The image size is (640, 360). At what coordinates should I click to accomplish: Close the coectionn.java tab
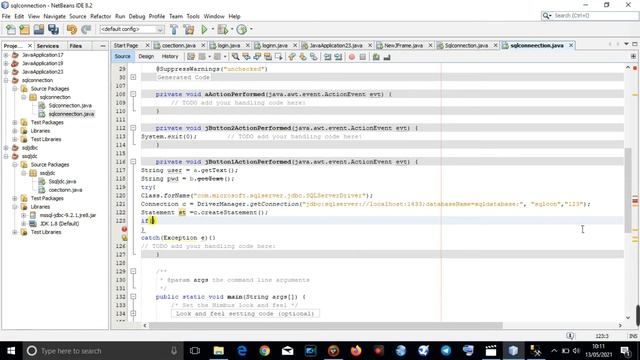point(203,45)
